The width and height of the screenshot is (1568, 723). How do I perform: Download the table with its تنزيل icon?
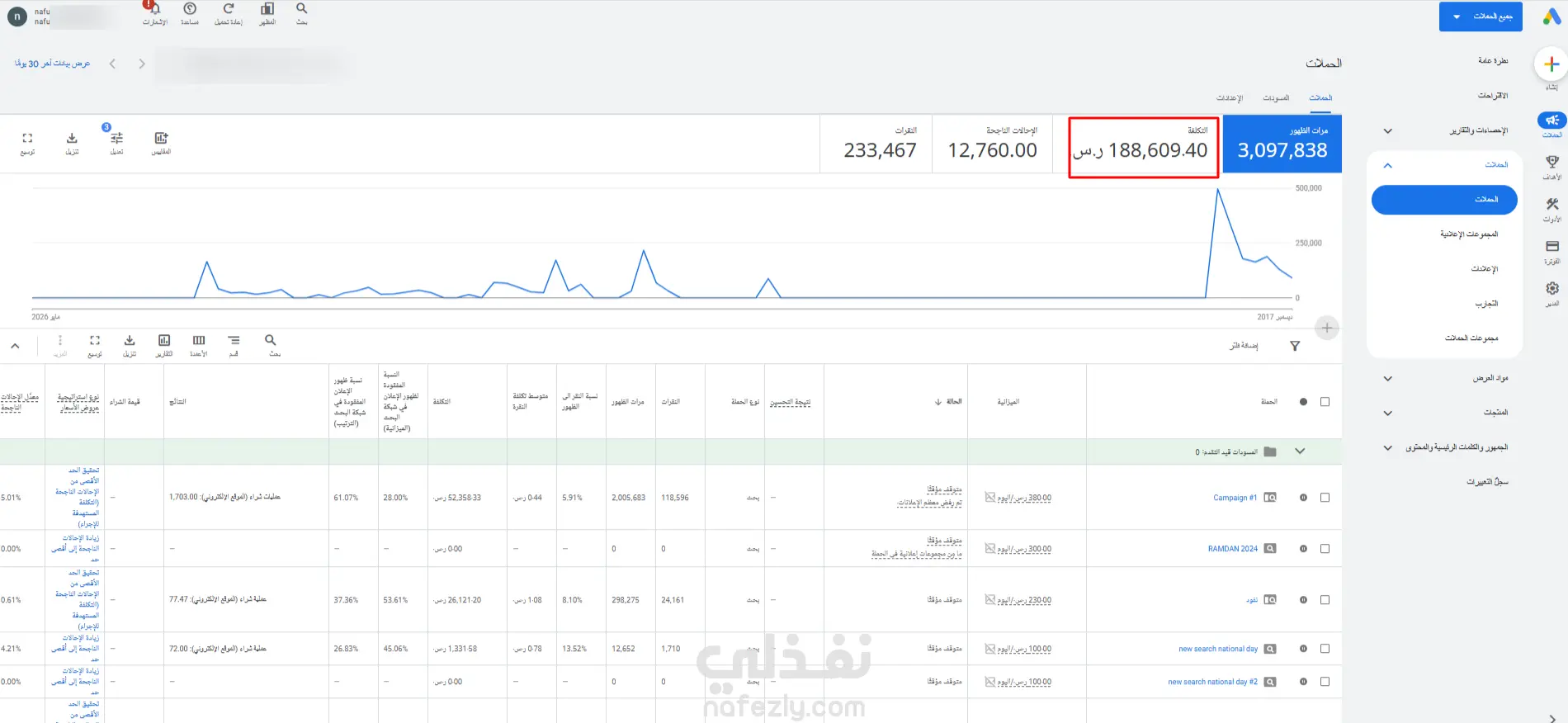(130, 340)
